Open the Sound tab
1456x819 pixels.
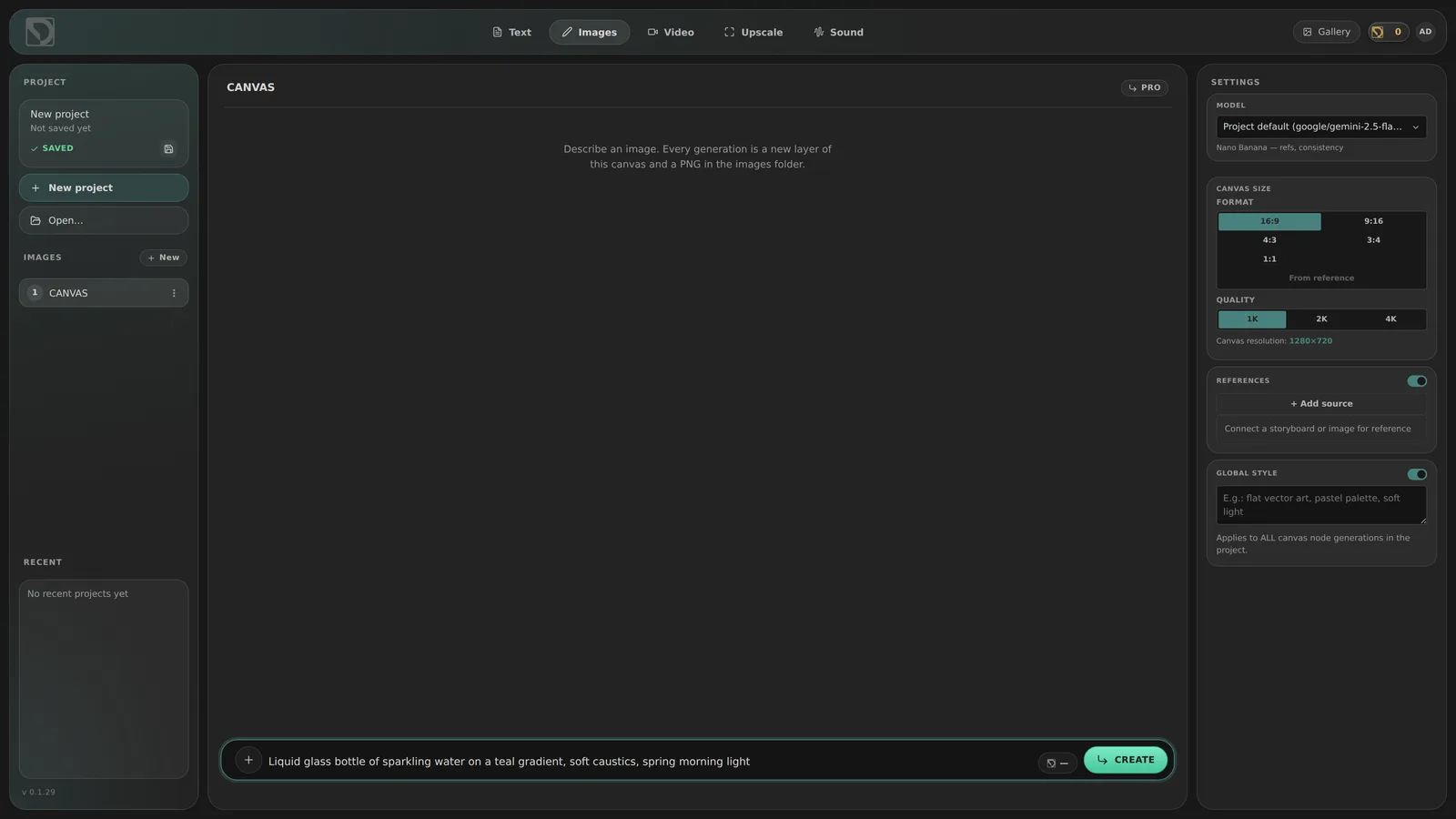pos(838,32)
